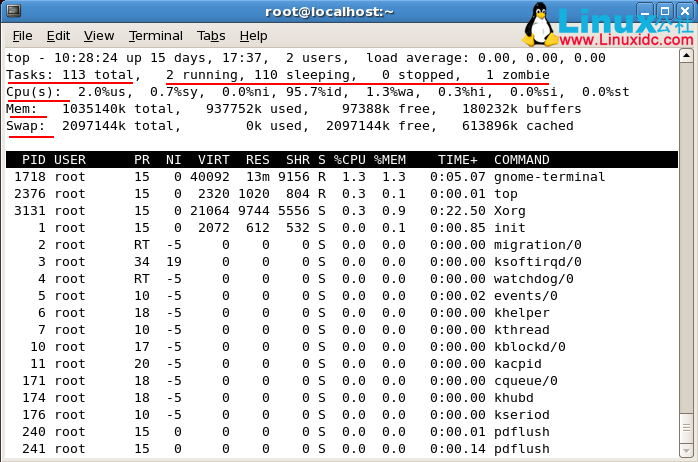This screenshot has width=698, height=462.
Task: Click the Xorg process name
Action: pyautogui.click(x=510, y=211)
